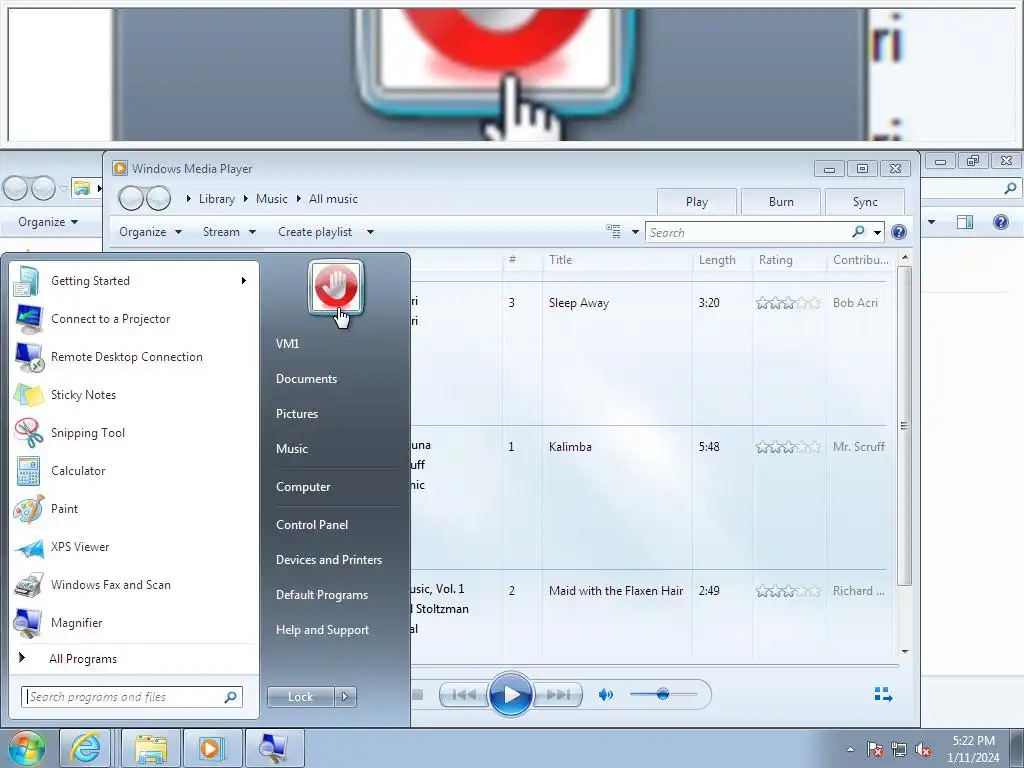Open Devices and Printers

click(x=328, y=560)
